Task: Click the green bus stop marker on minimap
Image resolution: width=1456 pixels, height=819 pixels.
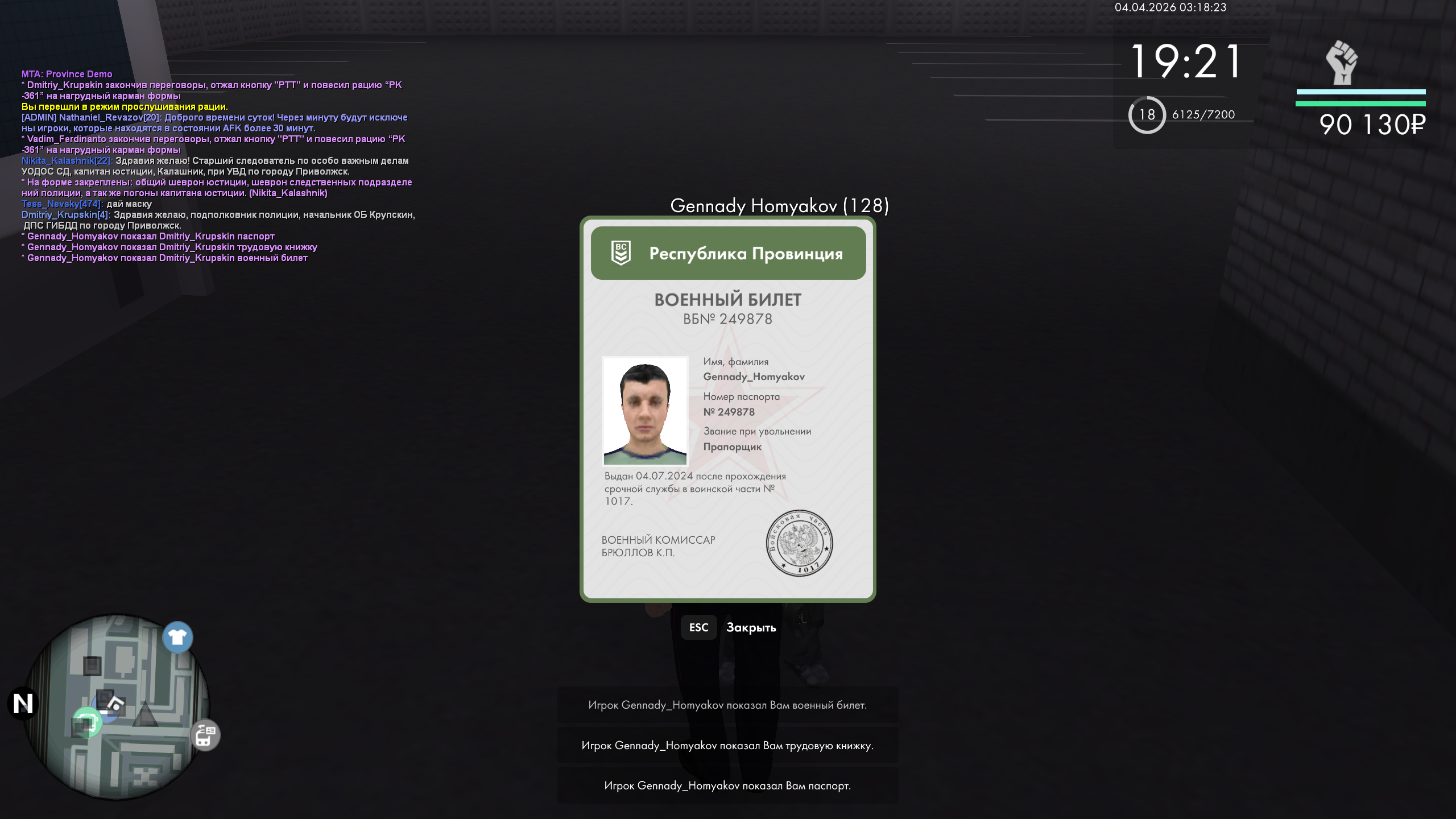Action: (87, 722)
